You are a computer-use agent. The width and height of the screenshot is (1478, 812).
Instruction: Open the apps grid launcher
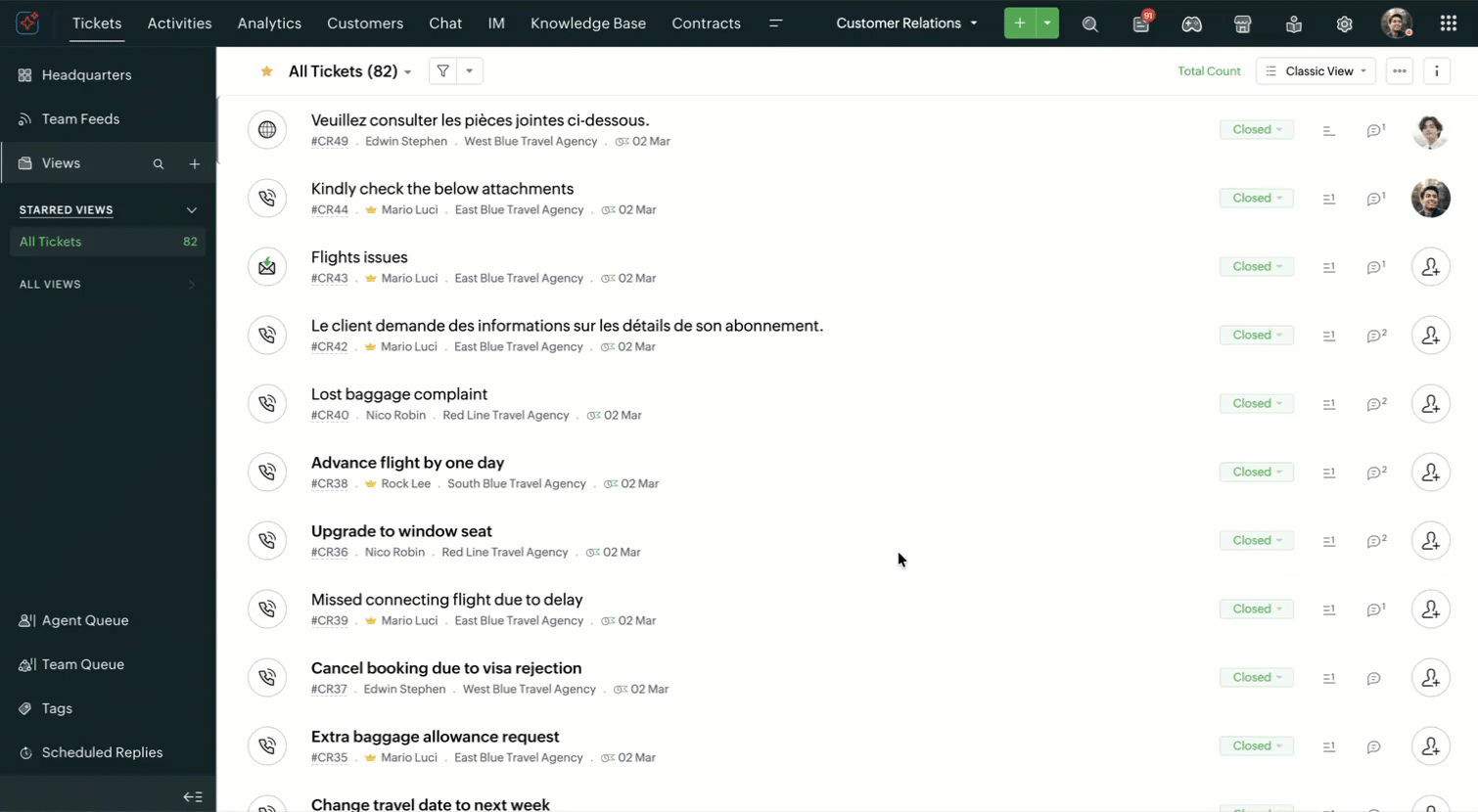(x=1448, y=23)
